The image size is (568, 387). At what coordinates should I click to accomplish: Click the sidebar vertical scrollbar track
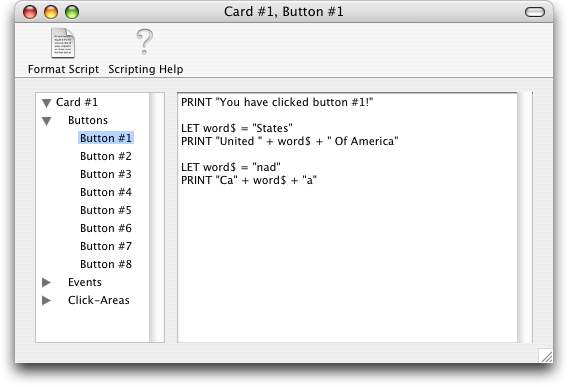[157, 217]
